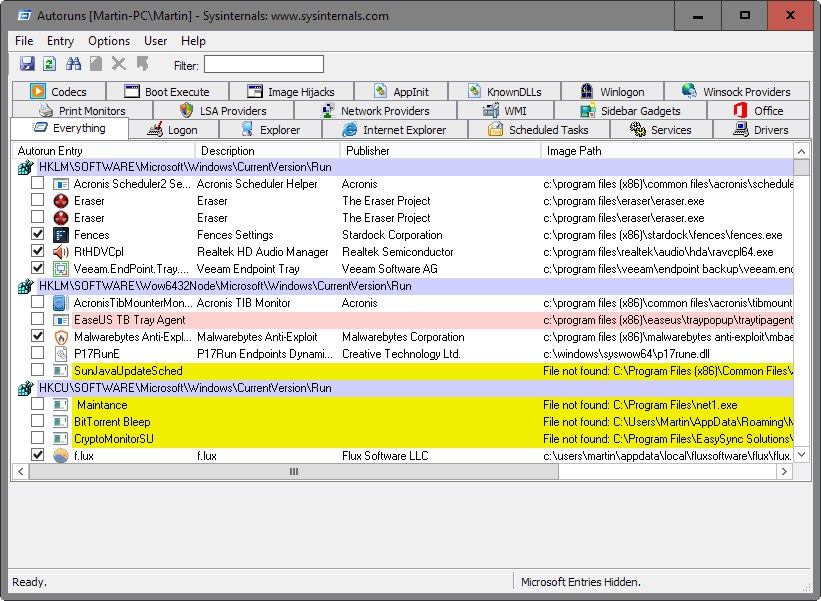Open the Options menu
Screen dimensions: 821x601
point(109,41)
